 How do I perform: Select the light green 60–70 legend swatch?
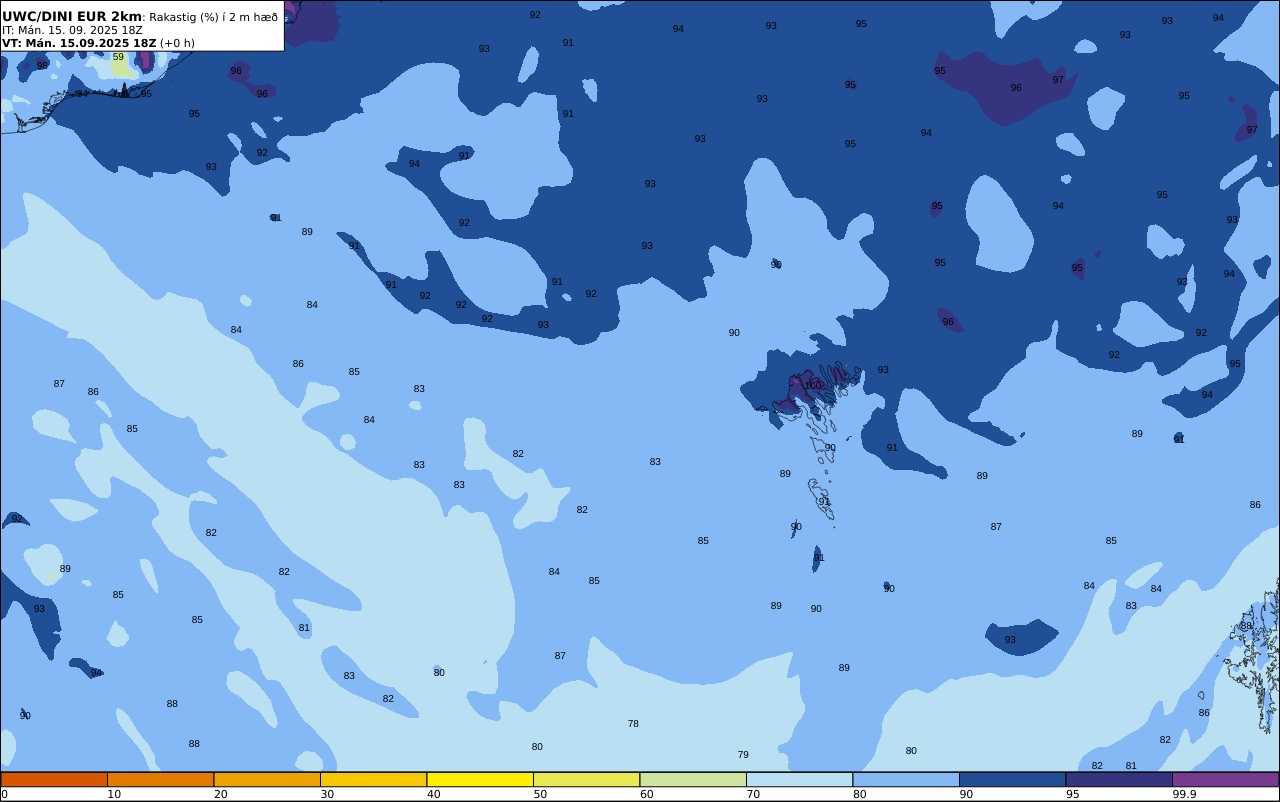pyautogui.click(x=693, y=779)
